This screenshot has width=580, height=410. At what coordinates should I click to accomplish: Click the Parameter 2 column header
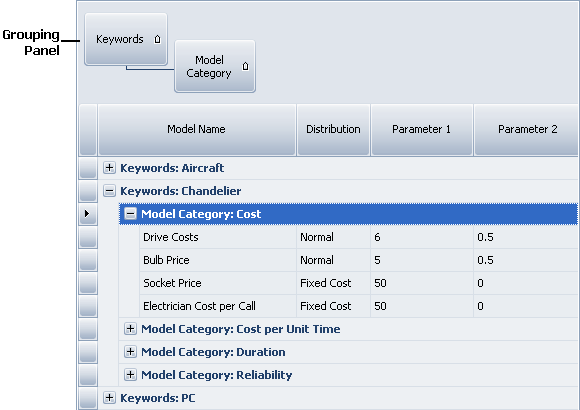[x=527, y=130]
